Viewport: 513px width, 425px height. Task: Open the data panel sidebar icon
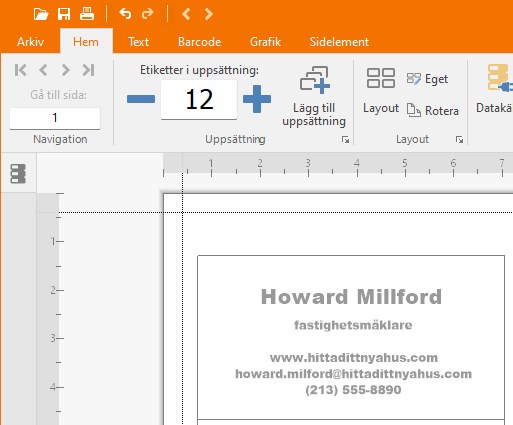pos(18,173)
